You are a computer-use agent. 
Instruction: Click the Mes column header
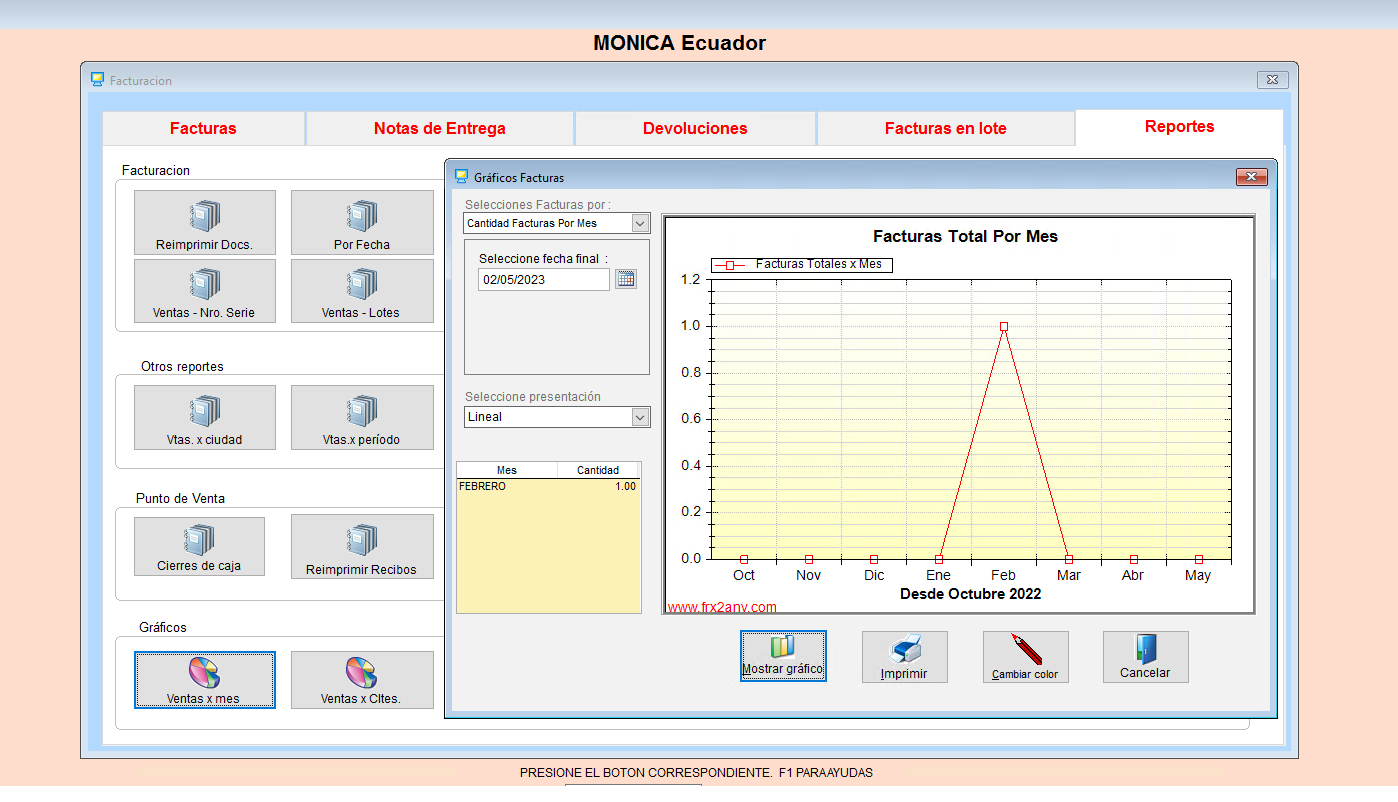click(507, 470)
